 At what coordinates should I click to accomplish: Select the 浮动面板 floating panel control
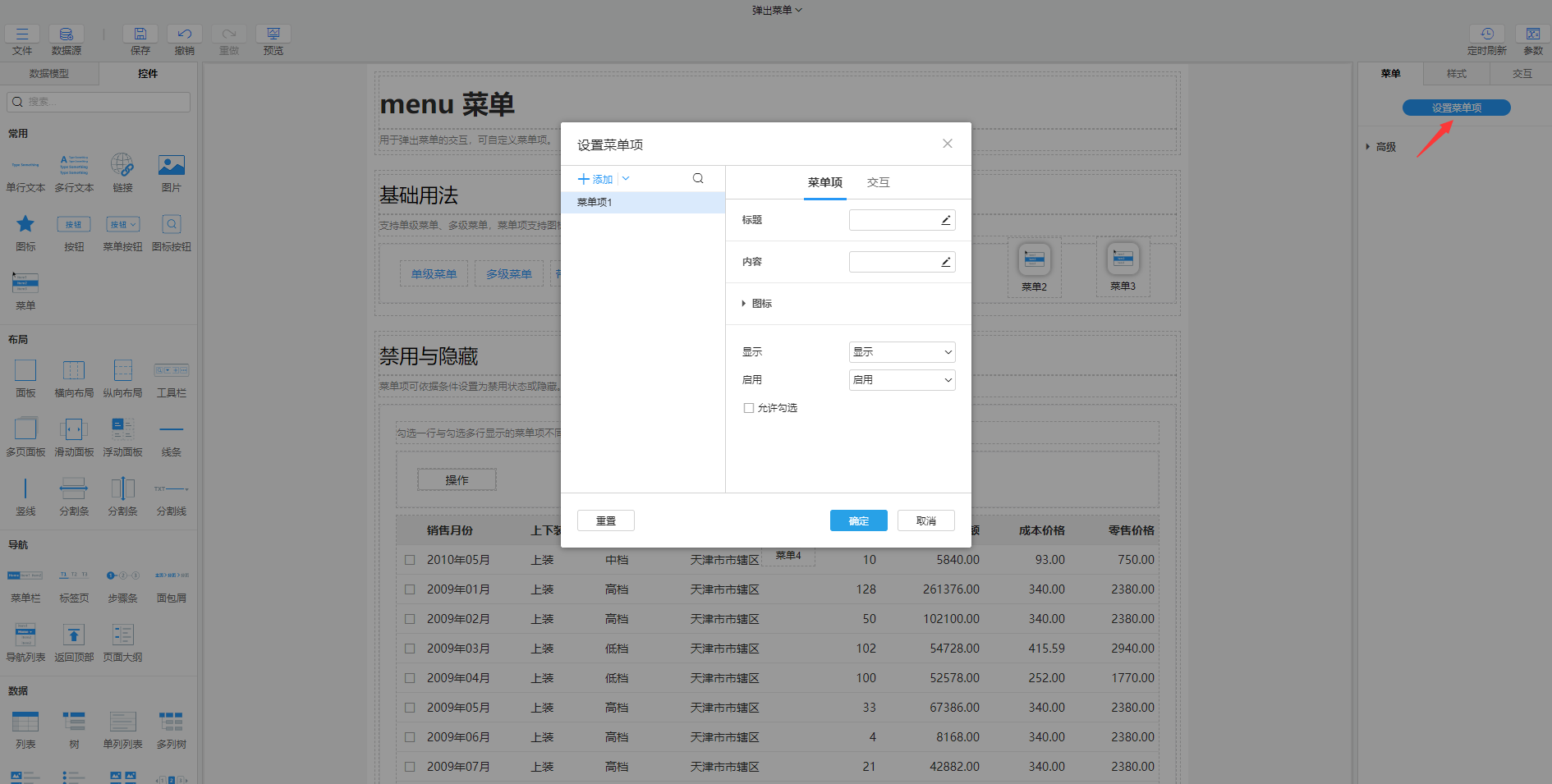122,429
